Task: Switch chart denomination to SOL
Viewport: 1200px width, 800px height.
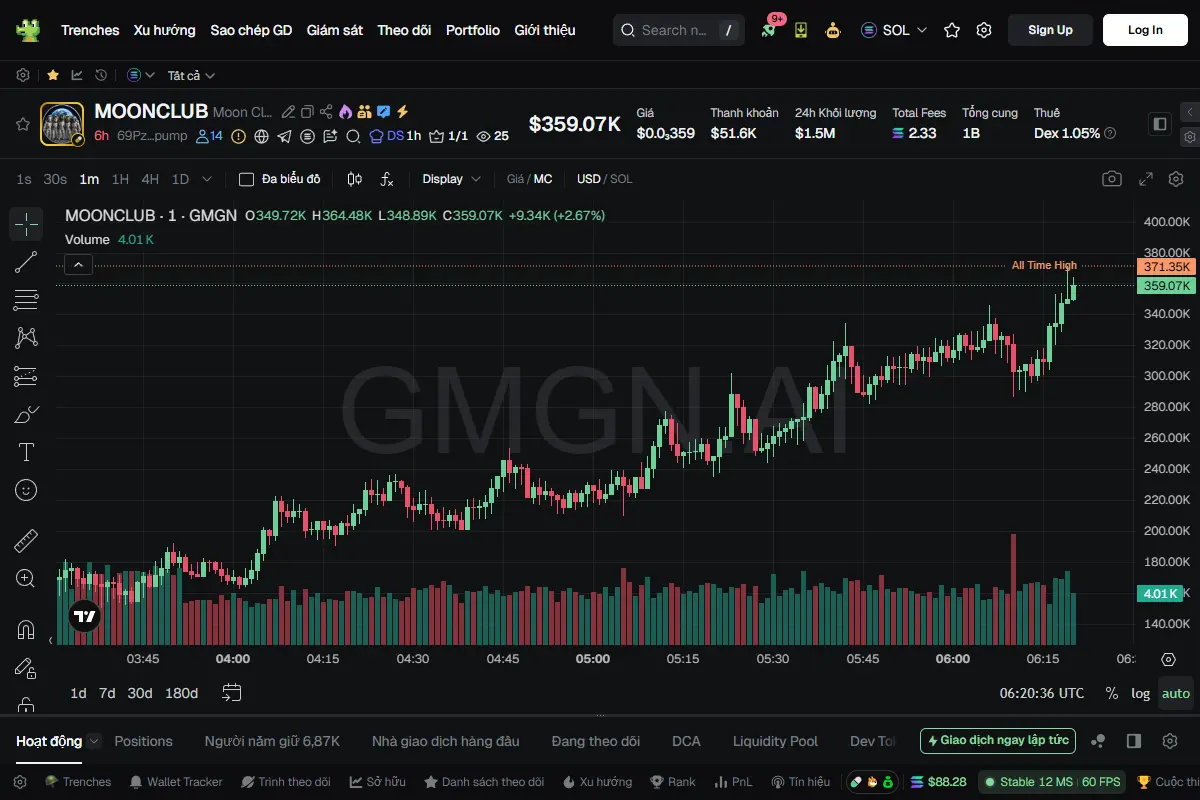Action: coord(621,179)
